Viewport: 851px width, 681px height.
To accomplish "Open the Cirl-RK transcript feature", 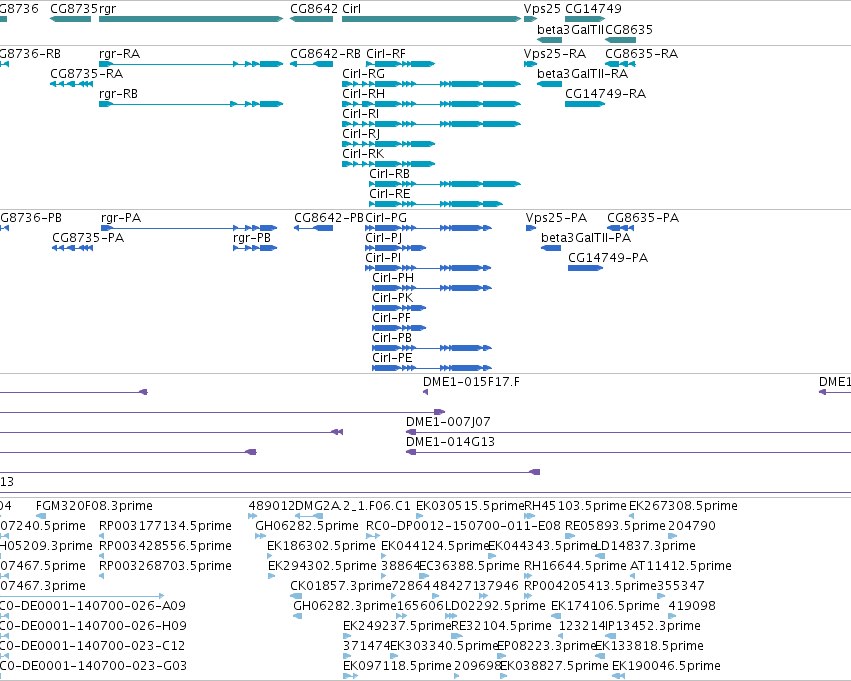I will click(x=389, y=164).
